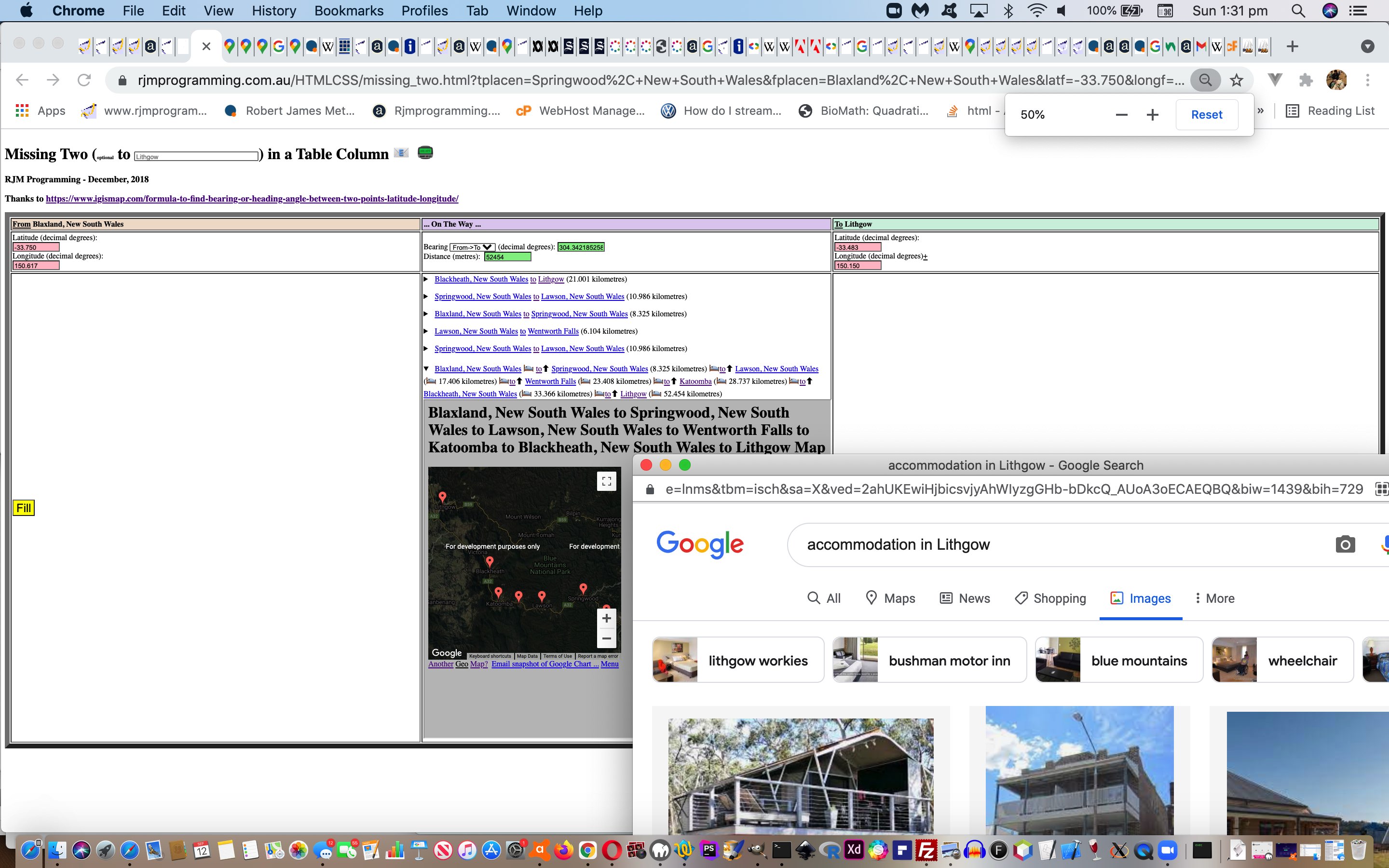Click the zoom magnifier icon in address bar

1205,80
